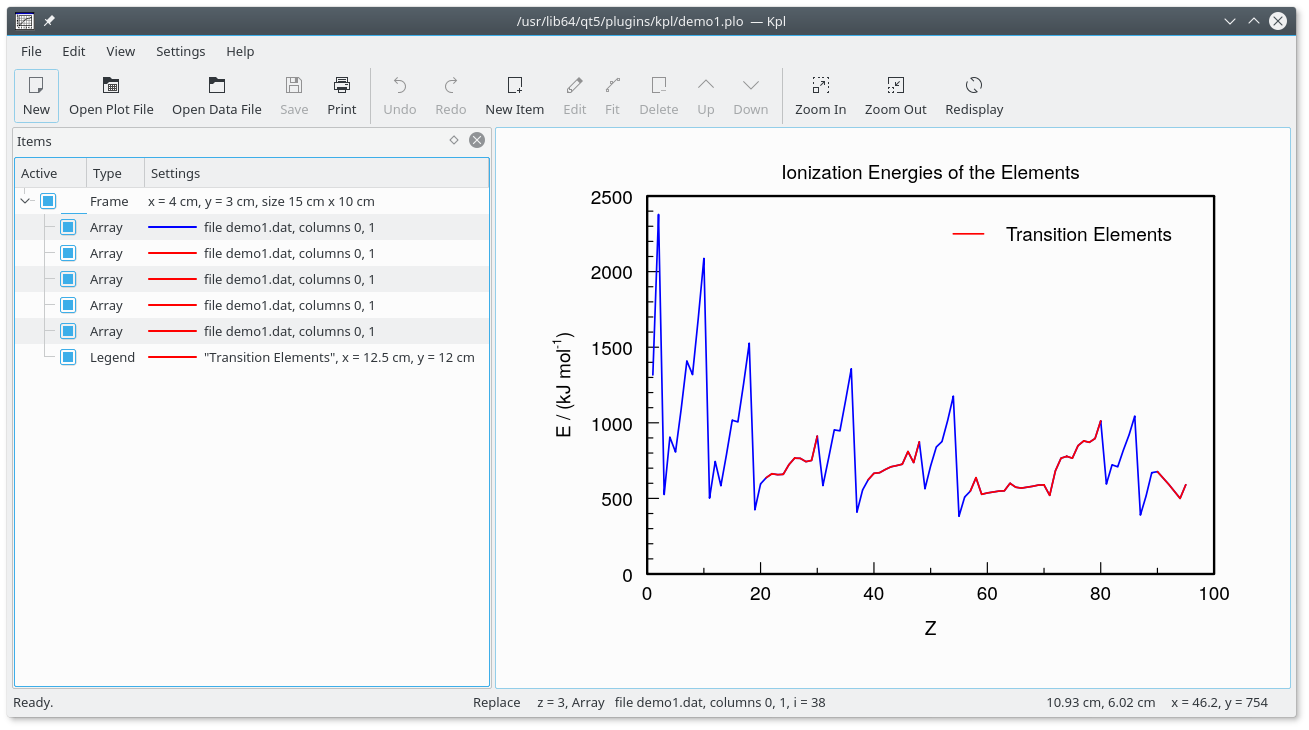Screen dimensions: 1309x730
Task: Click the Save toolbar icon
Action: click(x=294, y=96)
